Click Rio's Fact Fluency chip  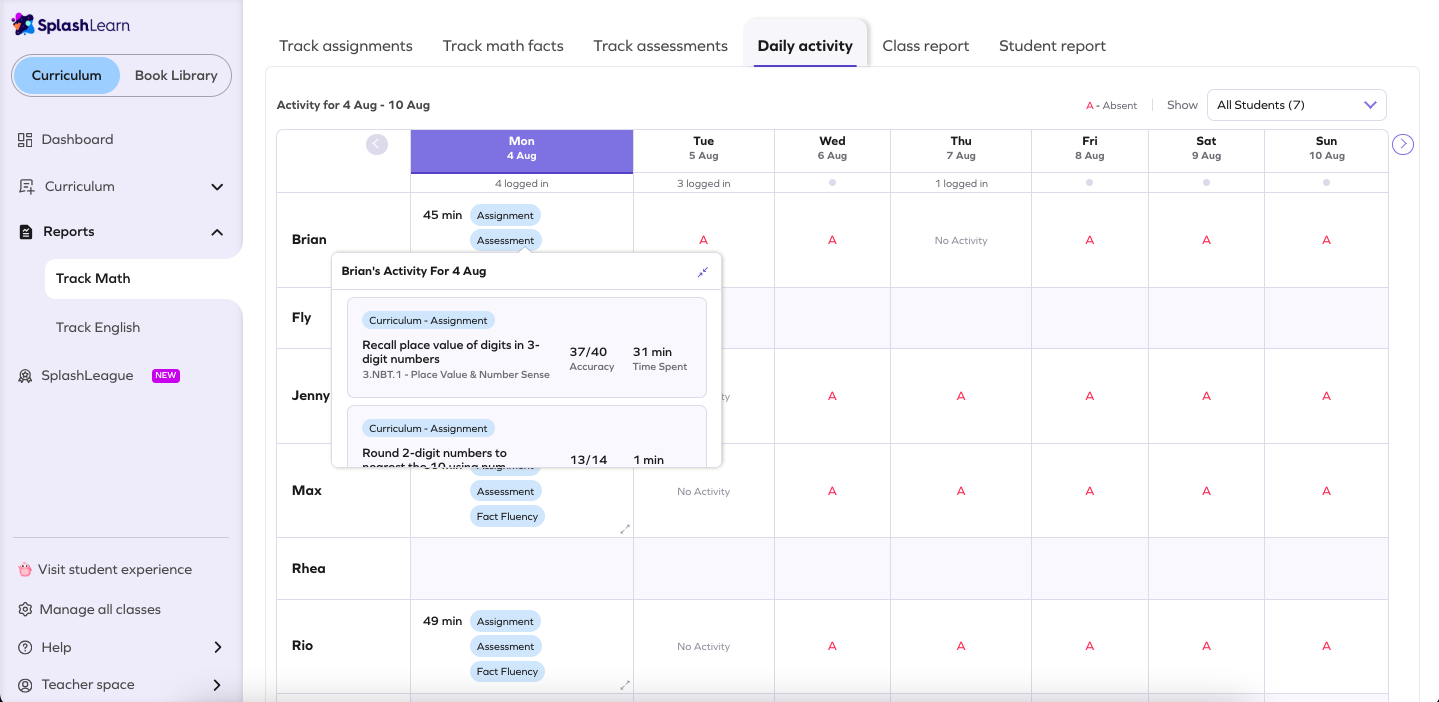tap(507, 671)
